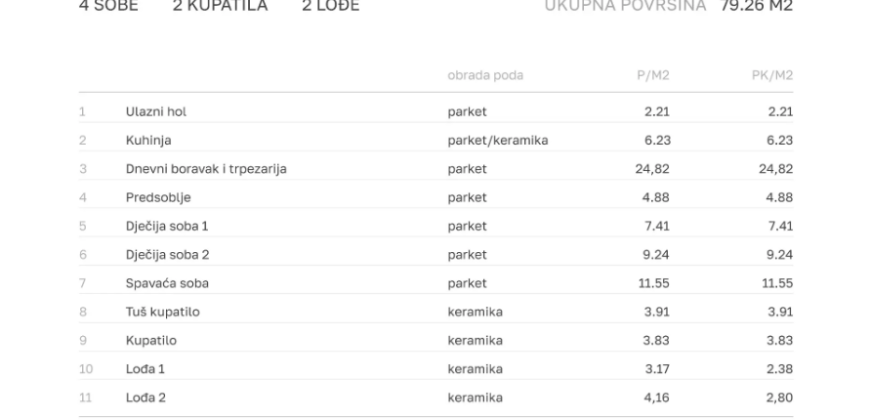
Task: Select the Ulazni hol row
Action: [x=436, y=112]
